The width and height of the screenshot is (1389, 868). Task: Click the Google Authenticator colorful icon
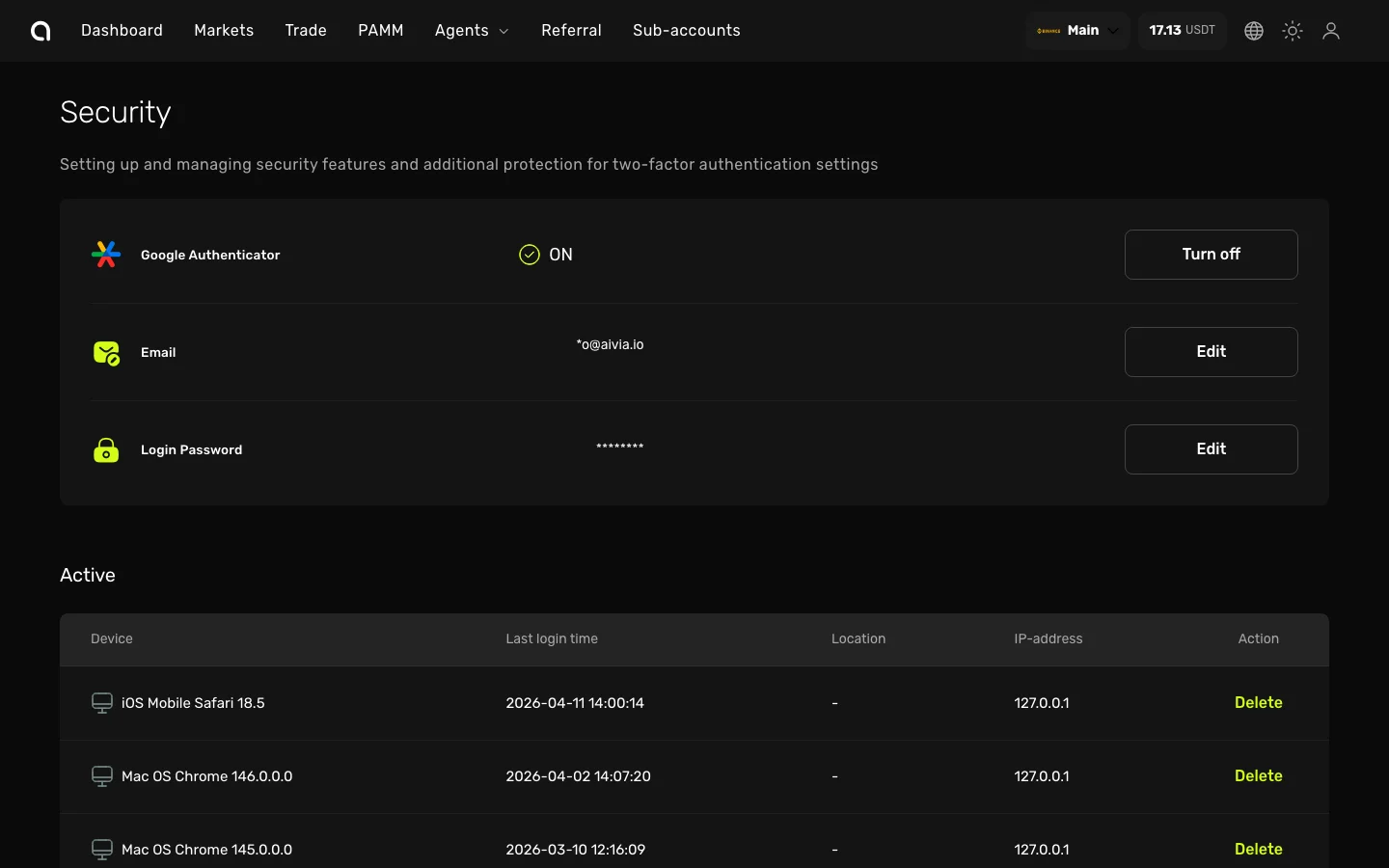pyautogui.click(x=106, y=255)
